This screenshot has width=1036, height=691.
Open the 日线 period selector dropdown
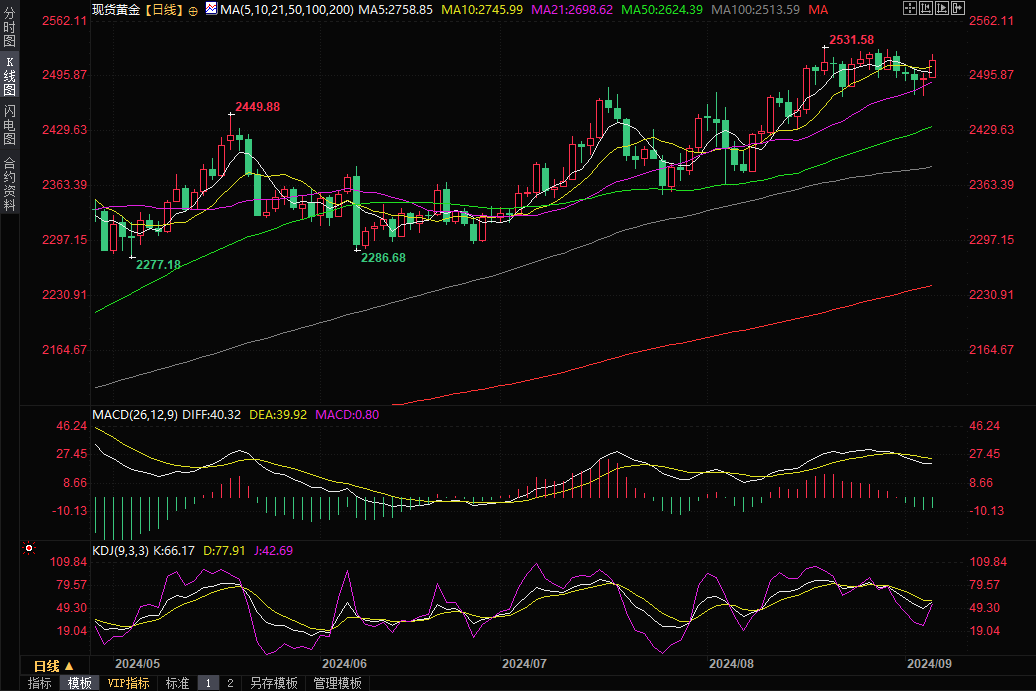[x=54, y=665]
